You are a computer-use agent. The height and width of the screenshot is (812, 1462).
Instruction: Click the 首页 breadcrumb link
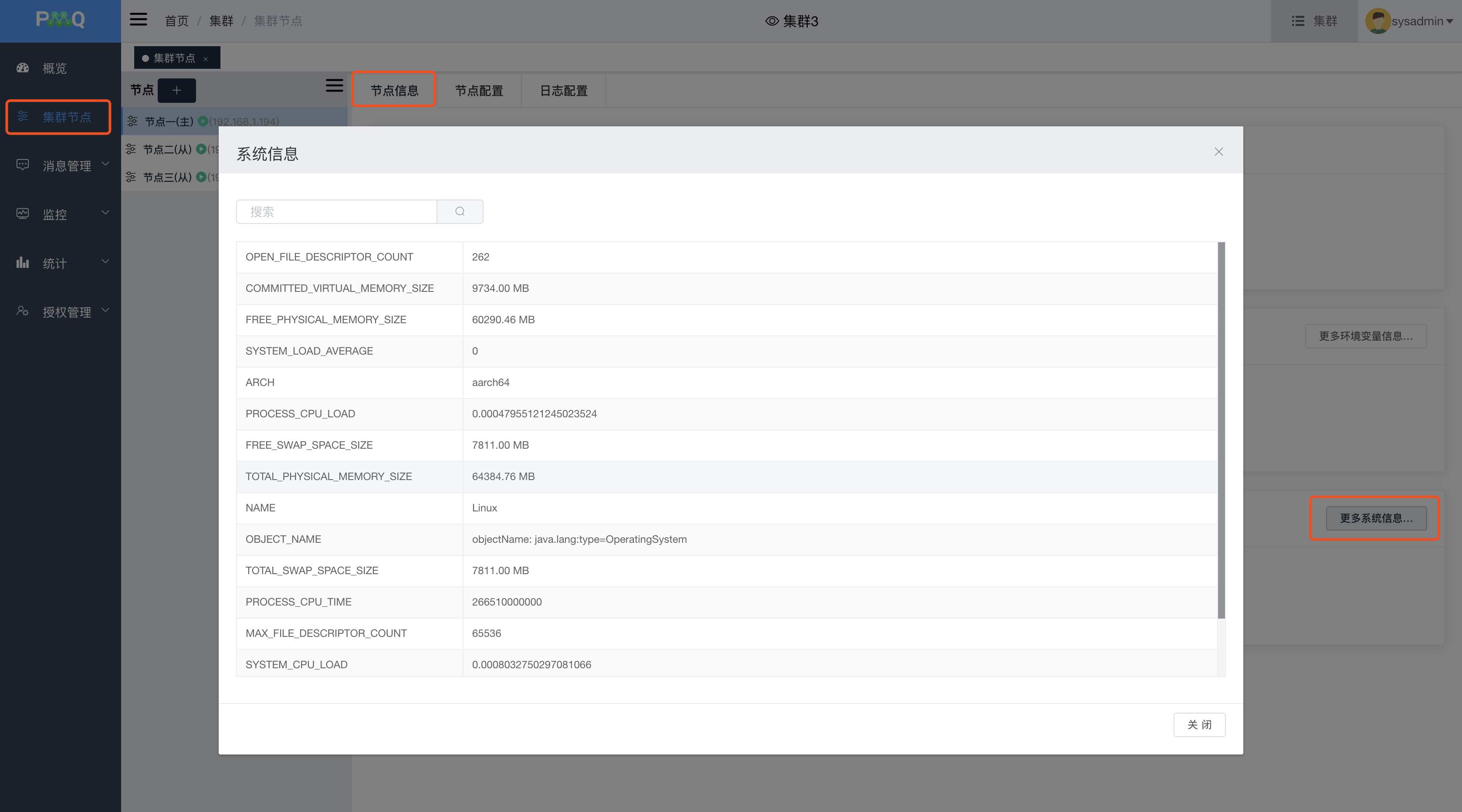(x=176, y=21)
